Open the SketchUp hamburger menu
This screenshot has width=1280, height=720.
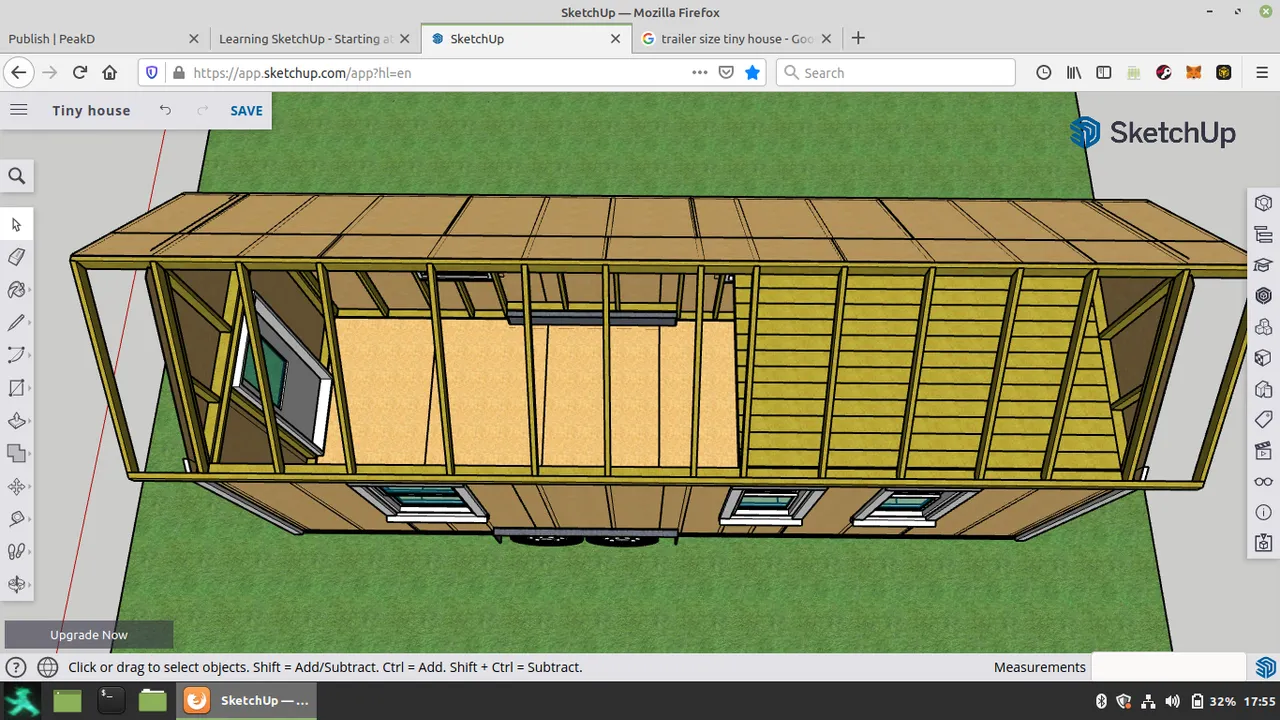point(18,110)
